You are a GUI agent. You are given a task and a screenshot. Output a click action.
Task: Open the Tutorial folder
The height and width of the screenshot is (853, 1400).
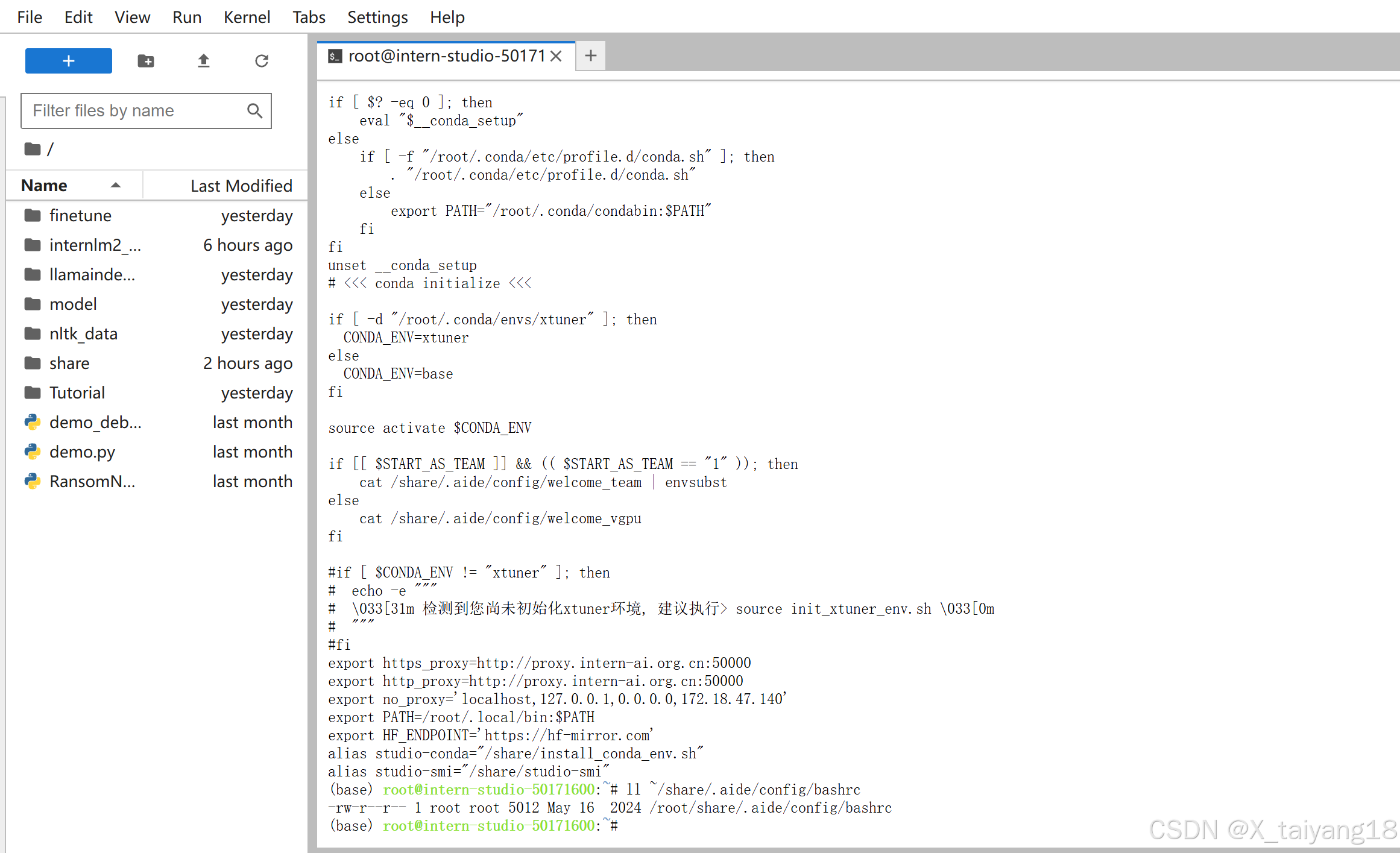(77, 392)
